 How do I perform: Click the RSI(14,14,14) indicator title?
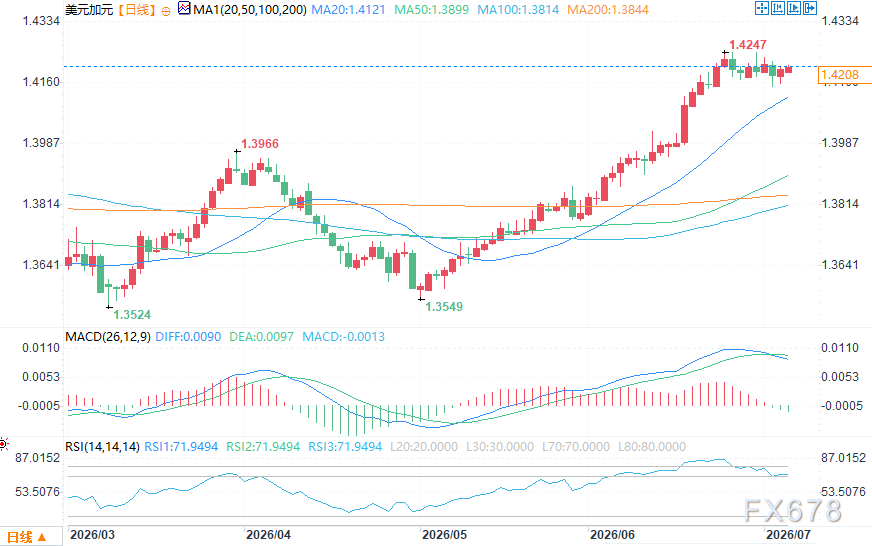102,446
